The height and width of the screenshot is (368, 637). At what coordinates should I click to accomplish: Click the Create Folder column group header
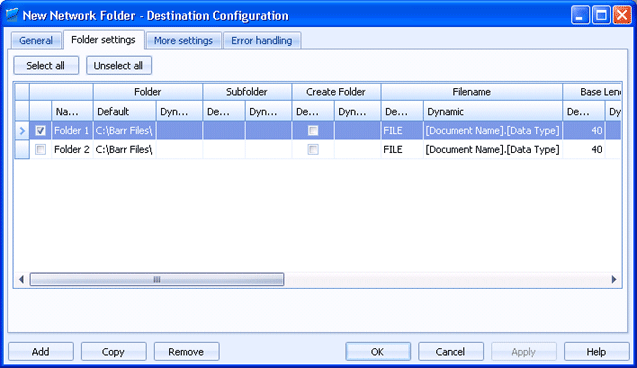[x=336, y=92]
